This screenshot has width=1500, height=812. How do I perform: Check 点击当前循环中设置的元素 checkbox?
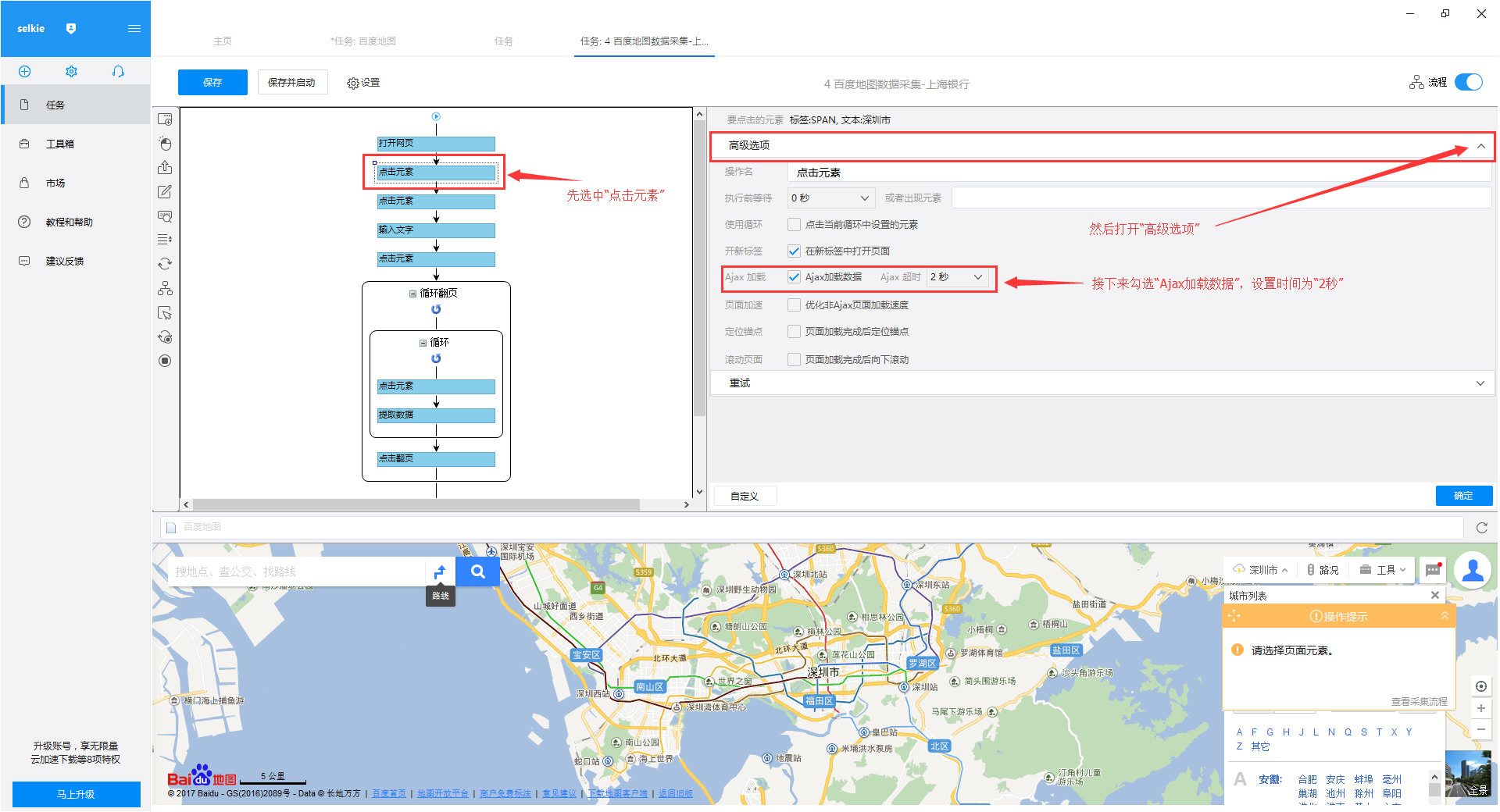click(x=794, y=224)
